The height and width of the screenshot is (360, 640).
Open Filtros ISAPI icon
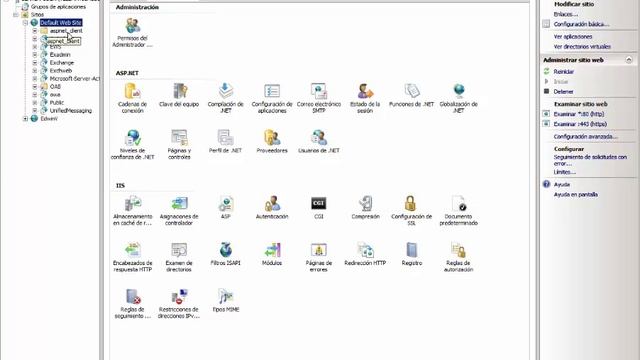tap(225, 250)
